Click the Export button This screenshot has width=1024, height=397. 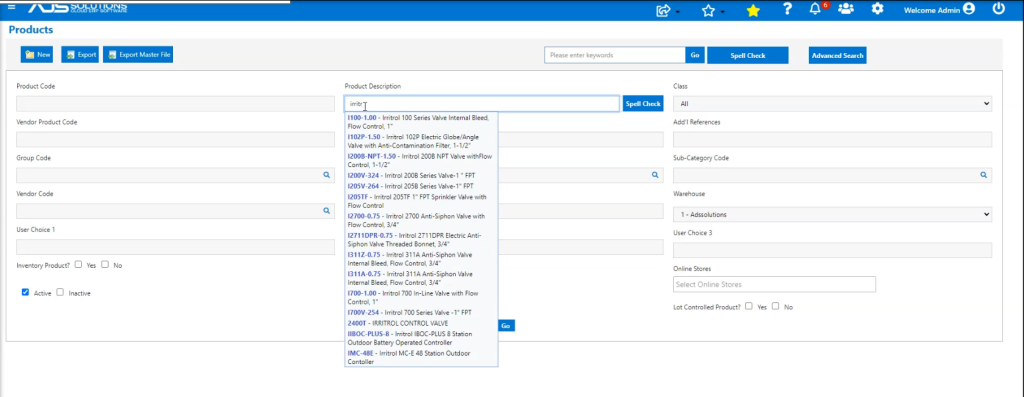80,55
